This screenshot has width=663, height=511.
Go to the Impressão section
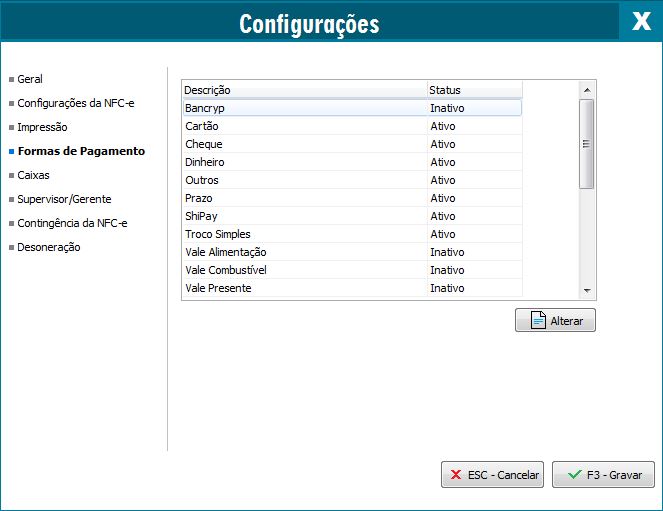pos(42,127)
